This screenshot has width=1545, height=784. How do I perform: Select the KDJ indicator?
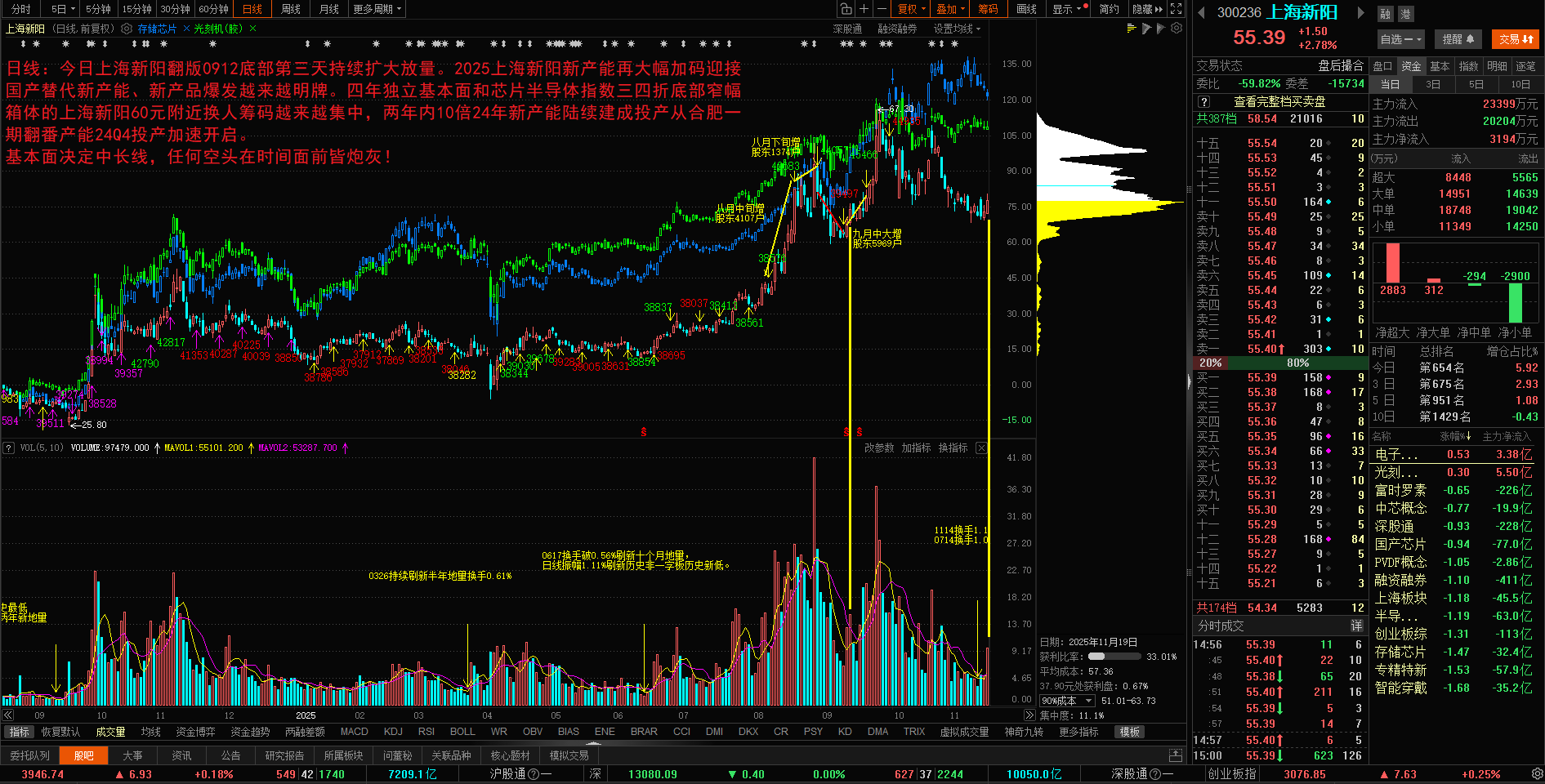(x=393, y=732)
